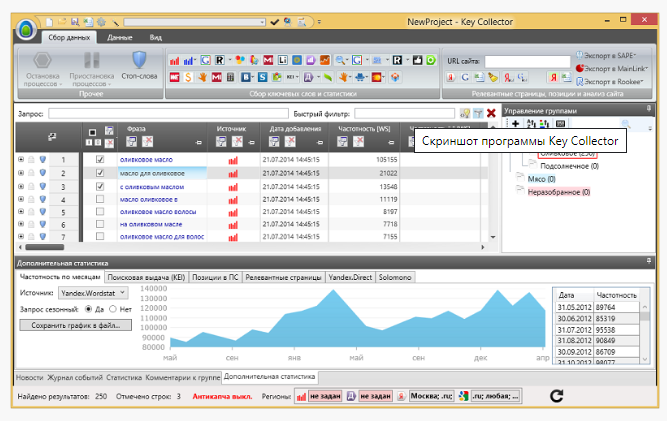Viewport: 667px width, 421px height.
Task: Click the open folder icon in the quick access toolbar
Action: pyautogui.click(x=62, y=22)
